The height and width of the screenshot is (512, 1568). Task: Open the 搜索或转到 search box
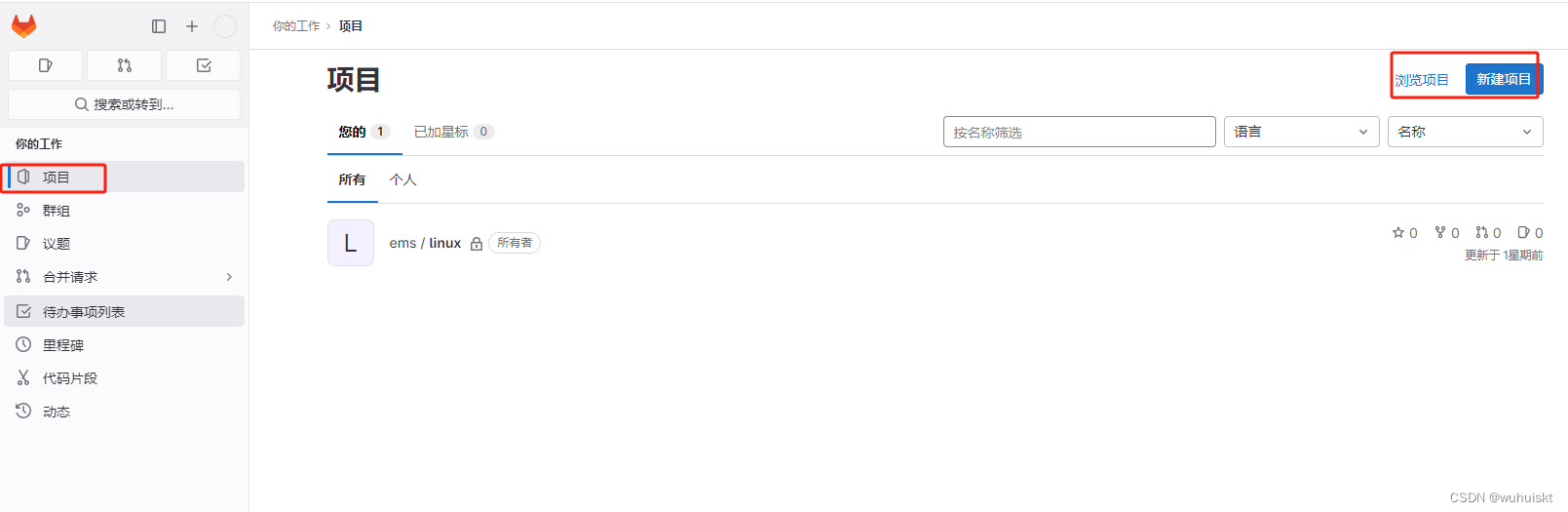coord(125,104)
